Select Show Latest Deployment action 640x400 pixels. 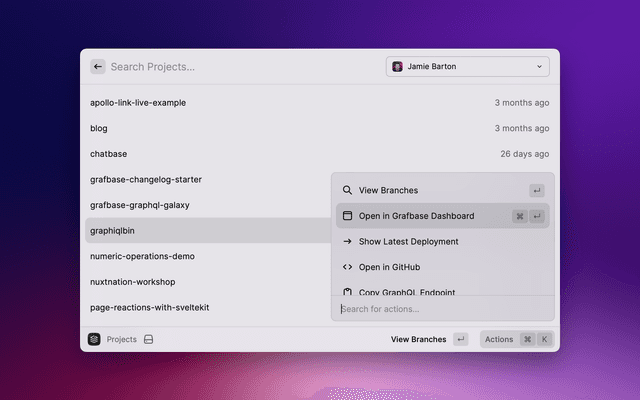tap(408, 242)
